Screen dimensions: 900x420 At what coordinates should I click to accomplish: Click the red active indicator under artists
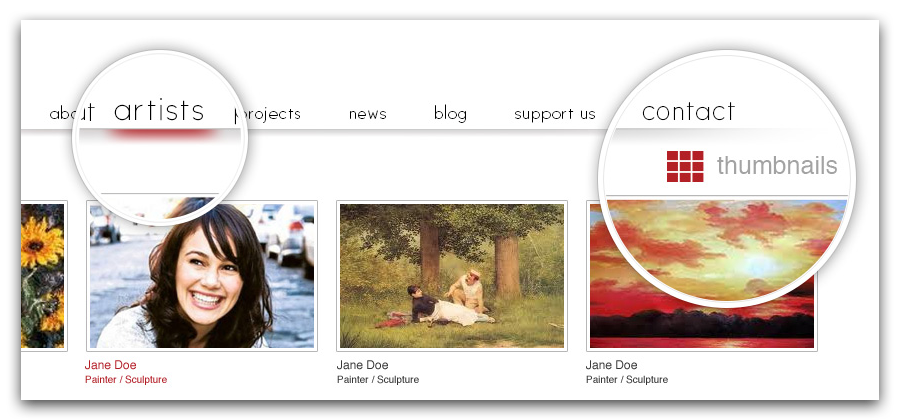tap(164, 134)
